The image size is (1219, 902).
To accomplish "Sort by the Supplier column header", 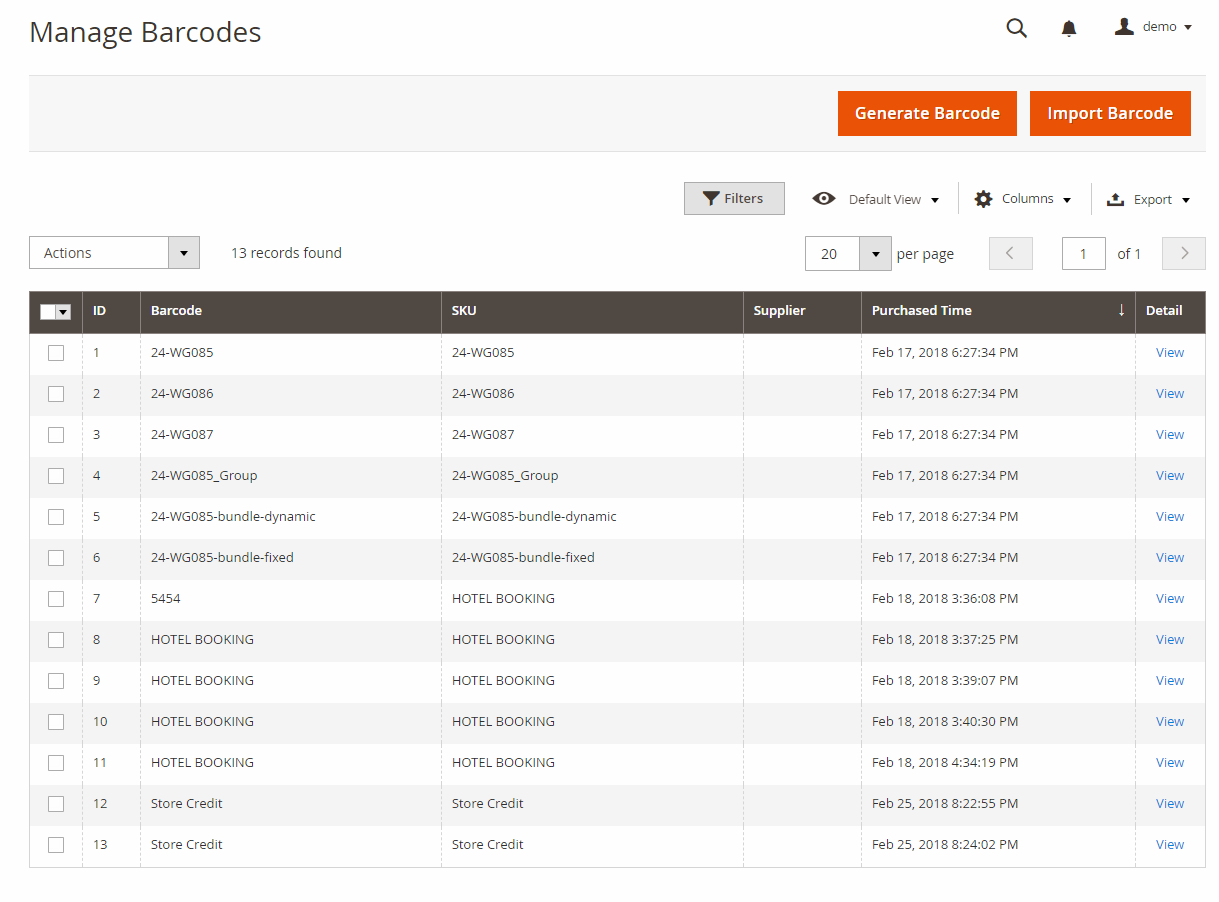I will tap(802, 311).
